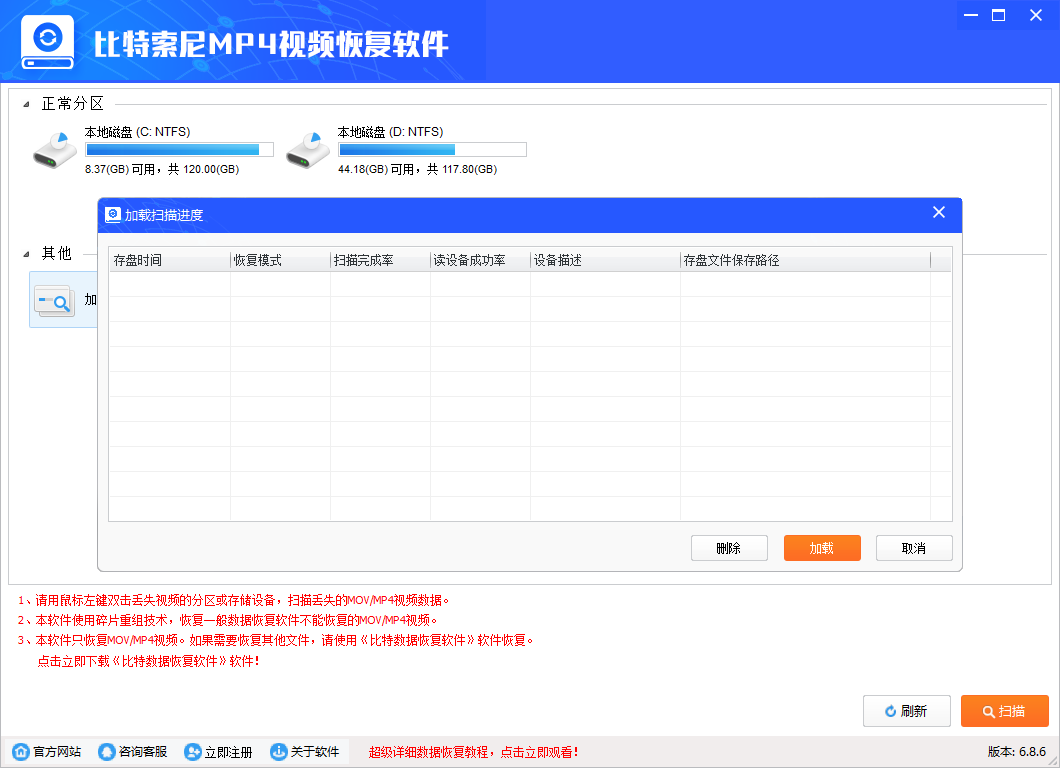Image resolution: width=1060 pixels, height=768 pixels.
Task: Select the local disk C: drive icon
Action: coord(54,150)
